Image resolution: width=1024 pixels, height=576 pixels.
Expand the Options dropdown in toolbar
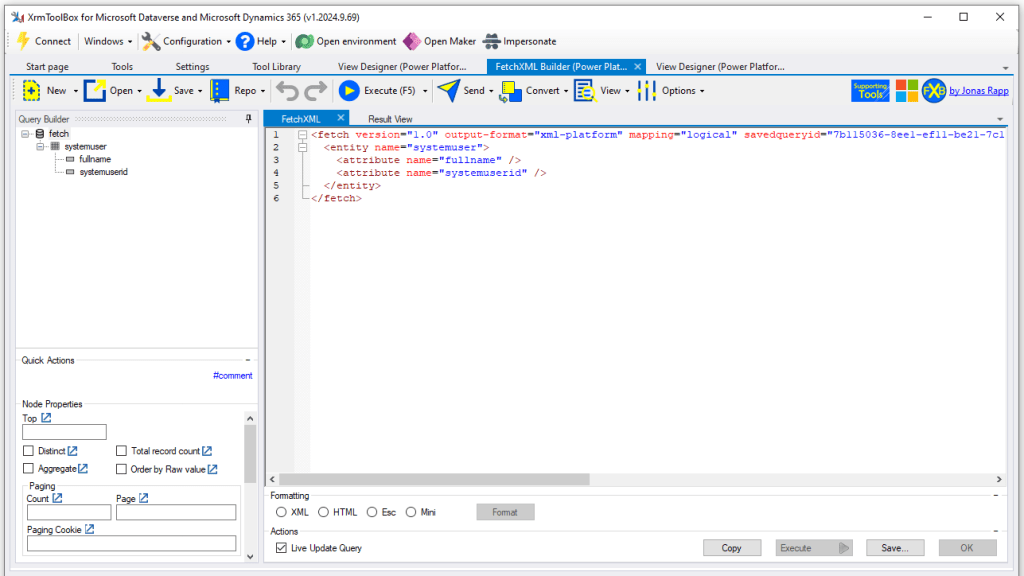pyautogui.click(x=682, y=91)
